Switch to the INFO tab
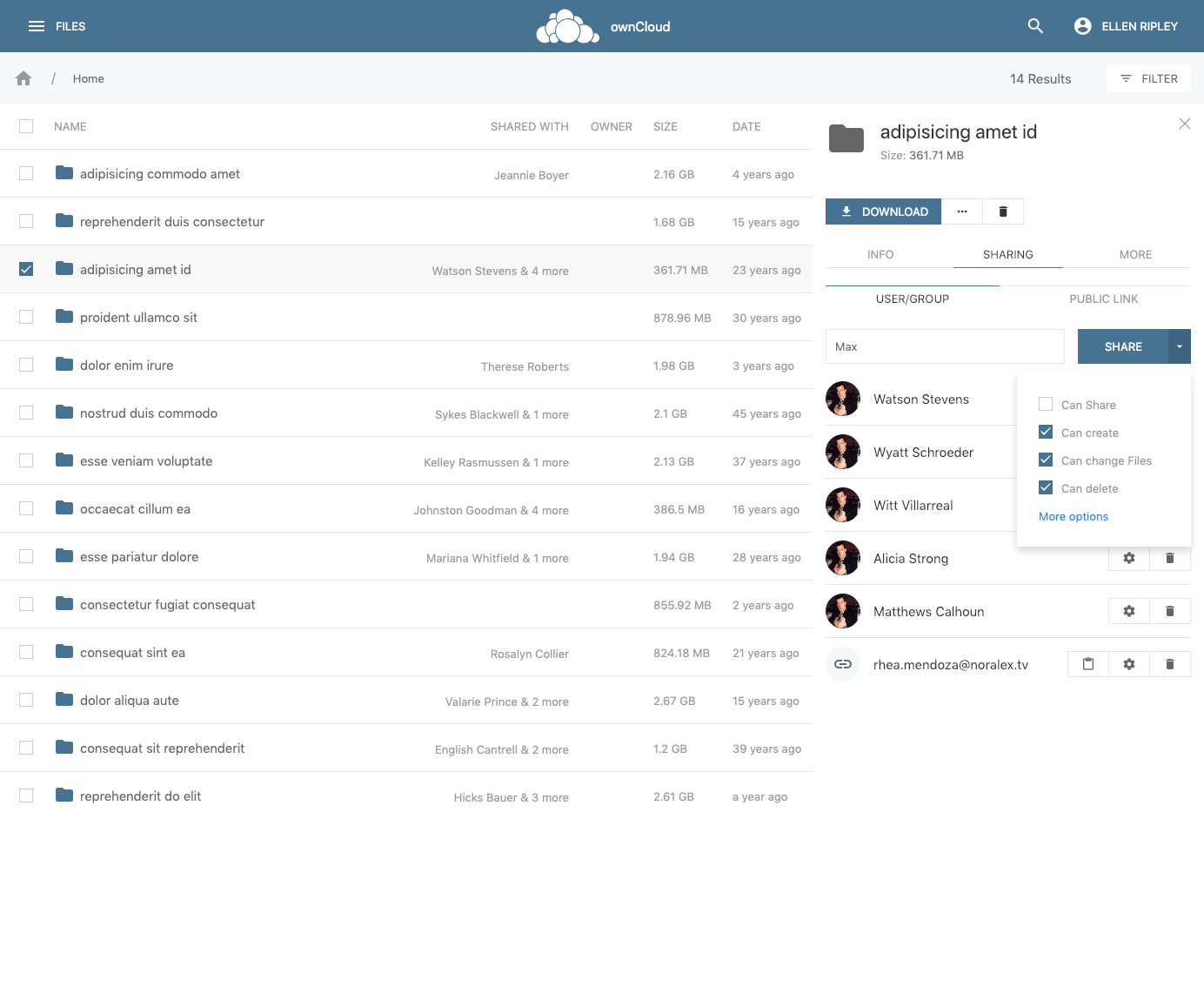 click(880, 255)
